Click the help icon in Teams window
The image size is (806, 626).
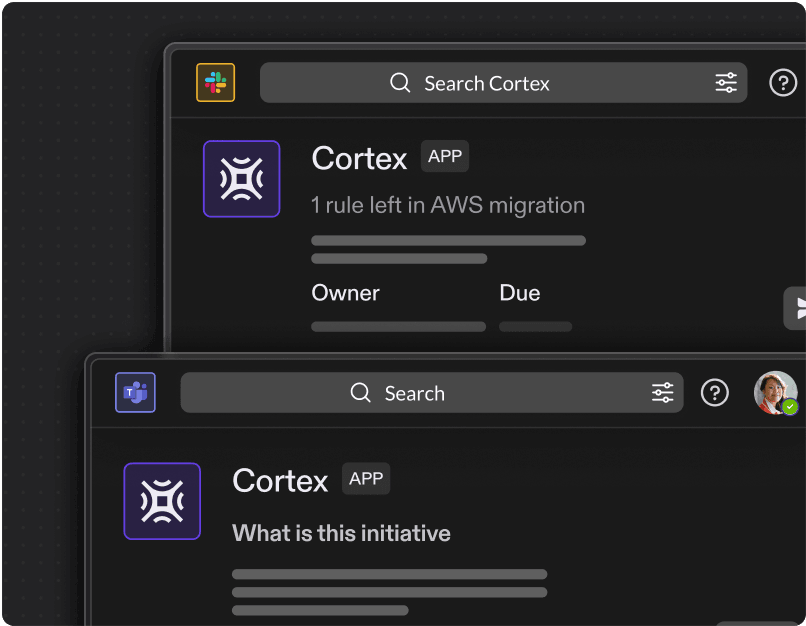(714, 393)
